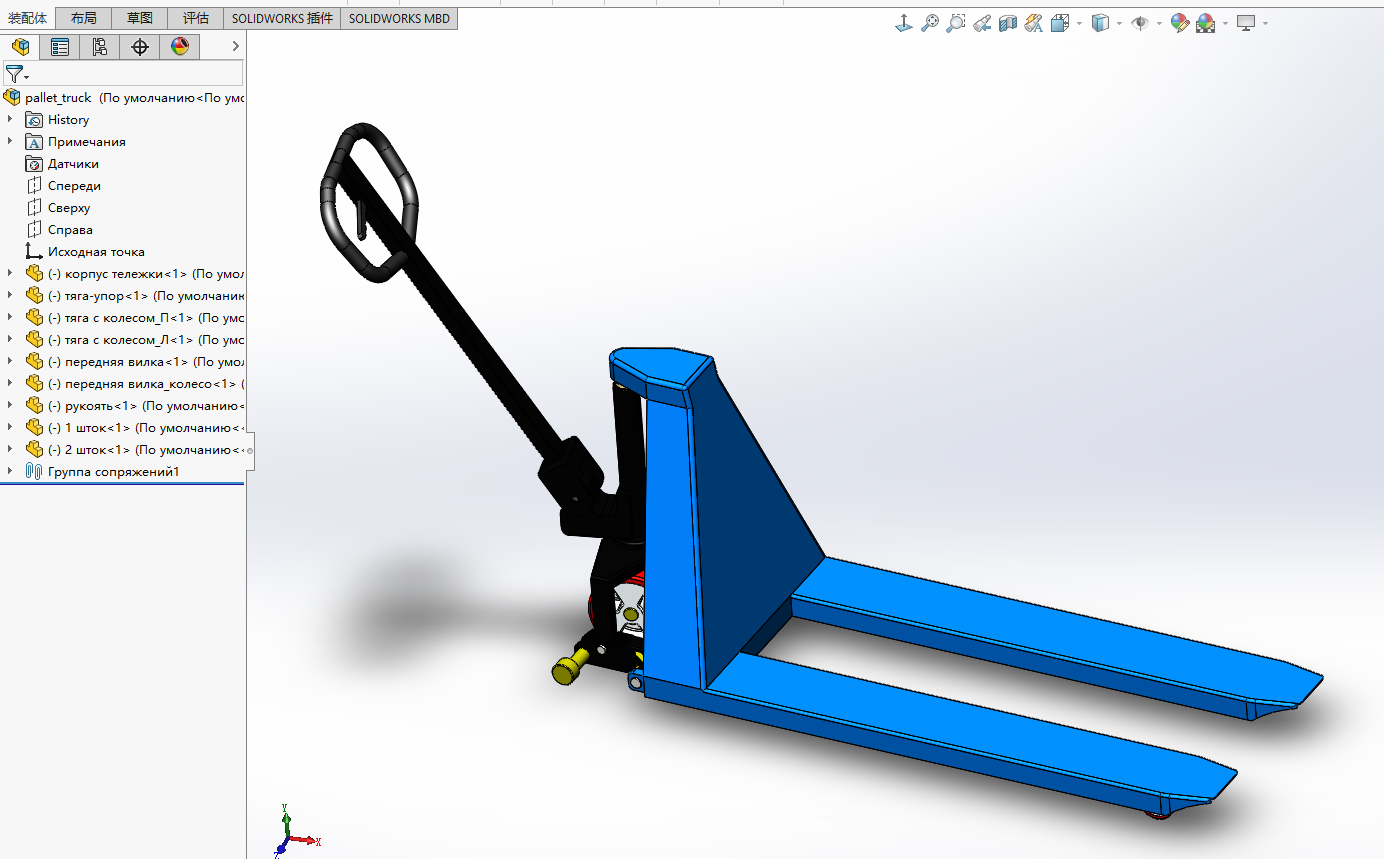Expand the Группа сопряжений1 mates group
Viewport: 1384px width, 859px height.
click(10, 471)
